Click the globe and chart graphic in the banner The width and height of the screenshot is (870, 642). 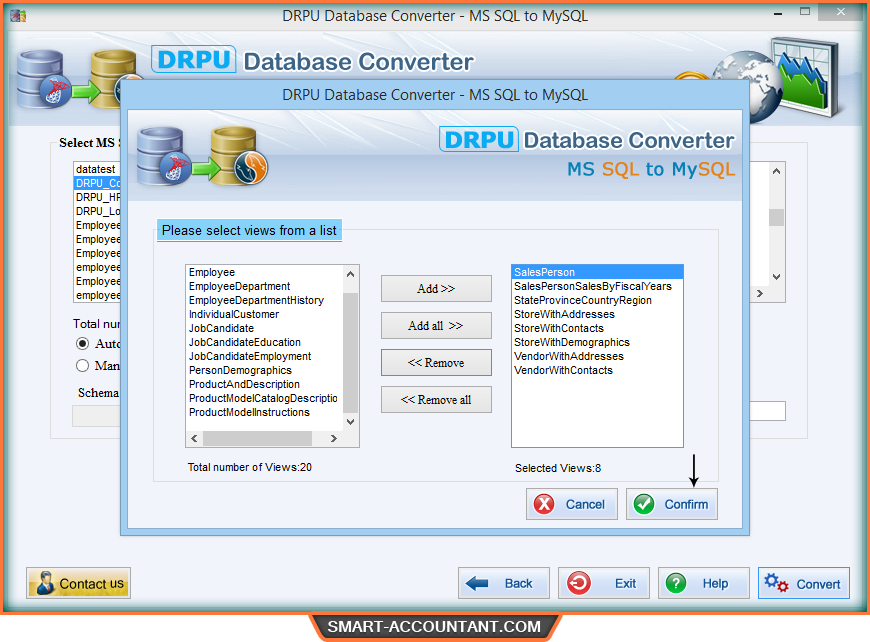tap(777, 78)
